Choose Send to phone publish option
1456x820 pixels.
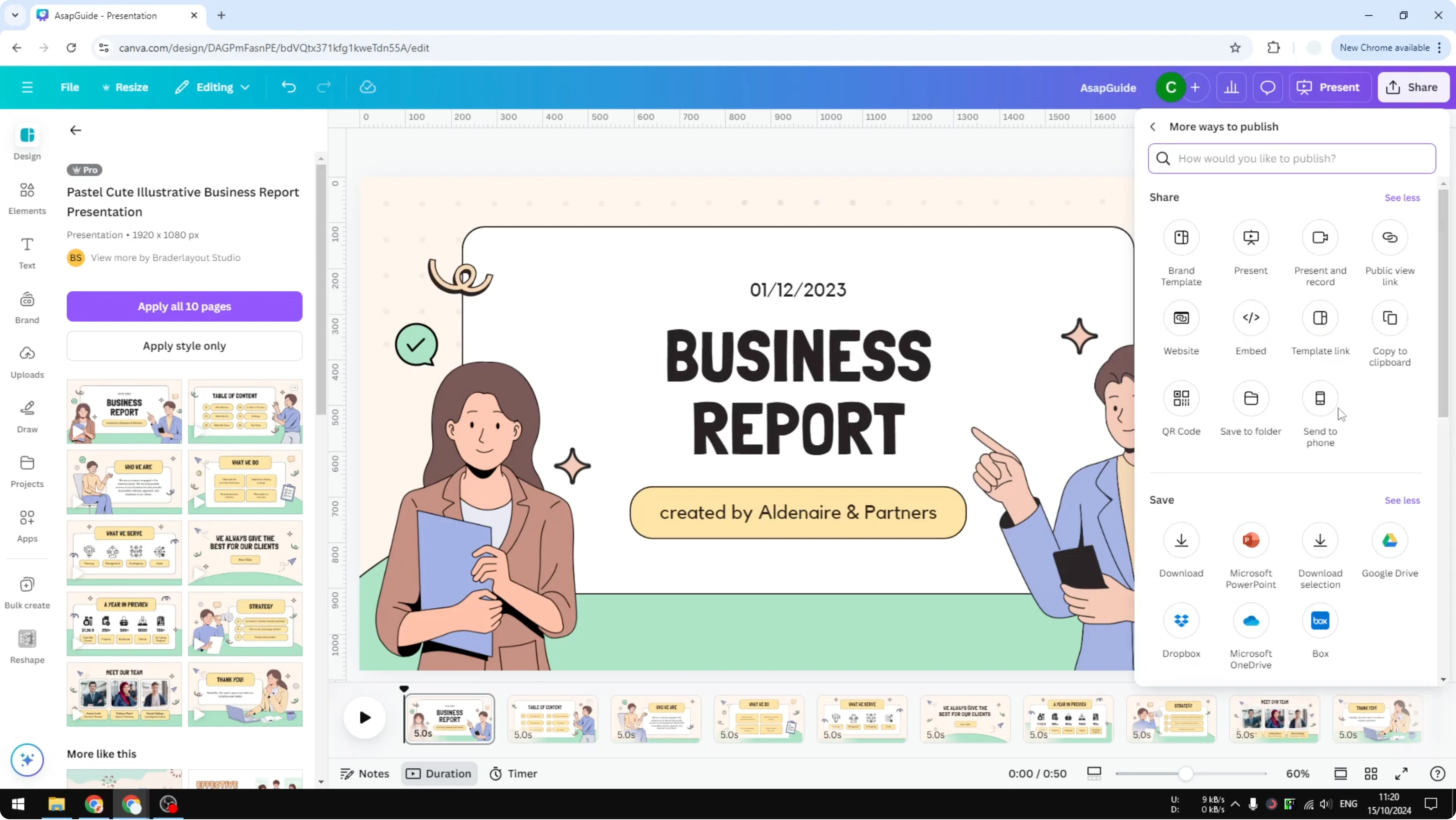(1320, 399)
